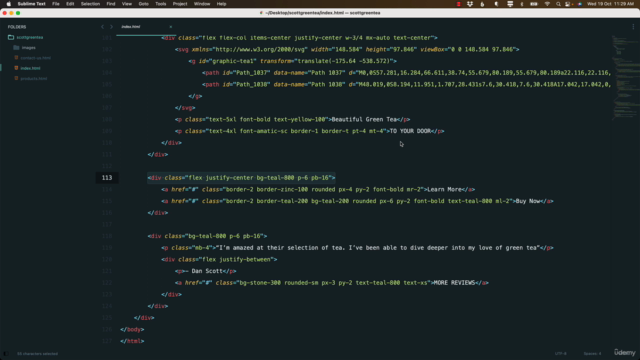Screen dimensions: 640x360
Task: Open contact-us.html from the sidebar
Action: coord(36,58)
